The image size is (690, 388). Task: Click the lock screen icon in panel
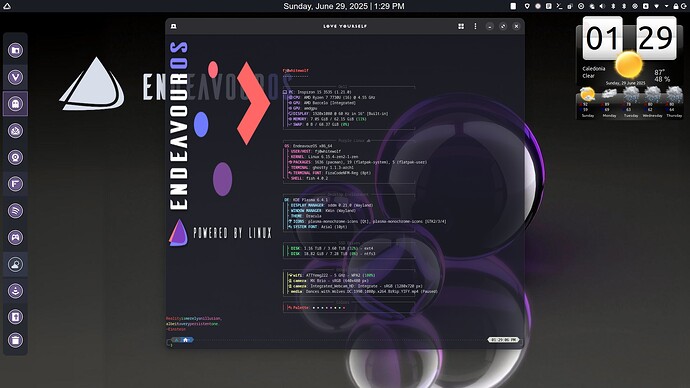[676, 6]
